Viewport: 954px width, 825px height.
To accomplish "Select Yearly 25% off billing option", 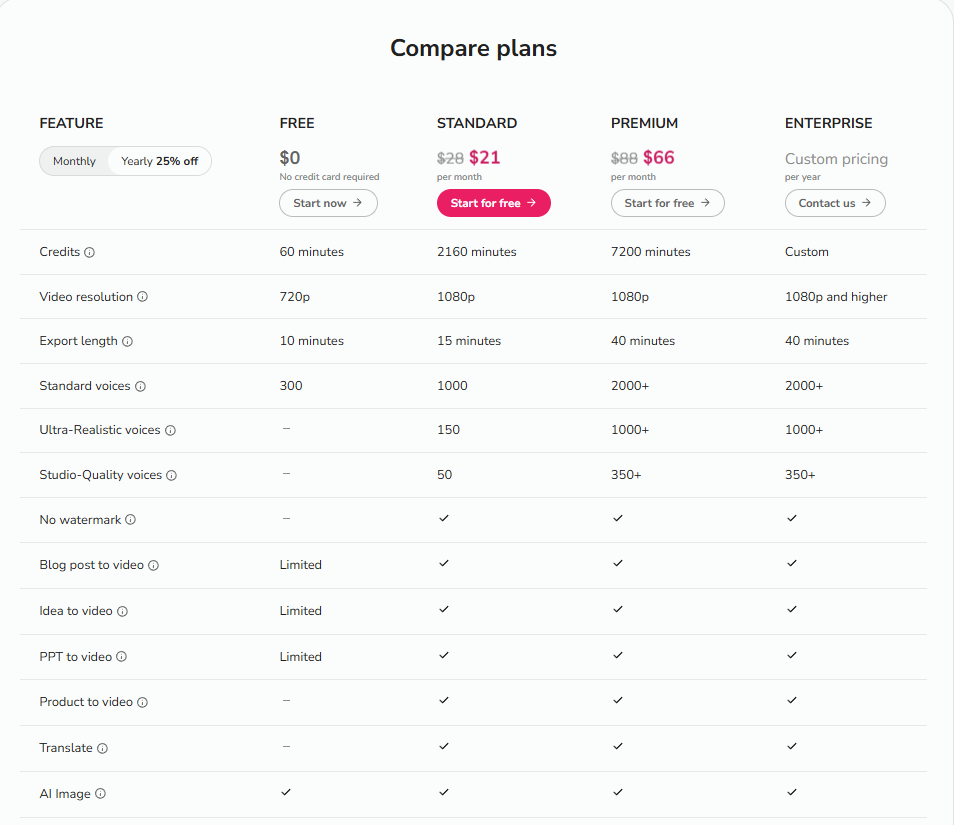I will [x=159, y=161].
